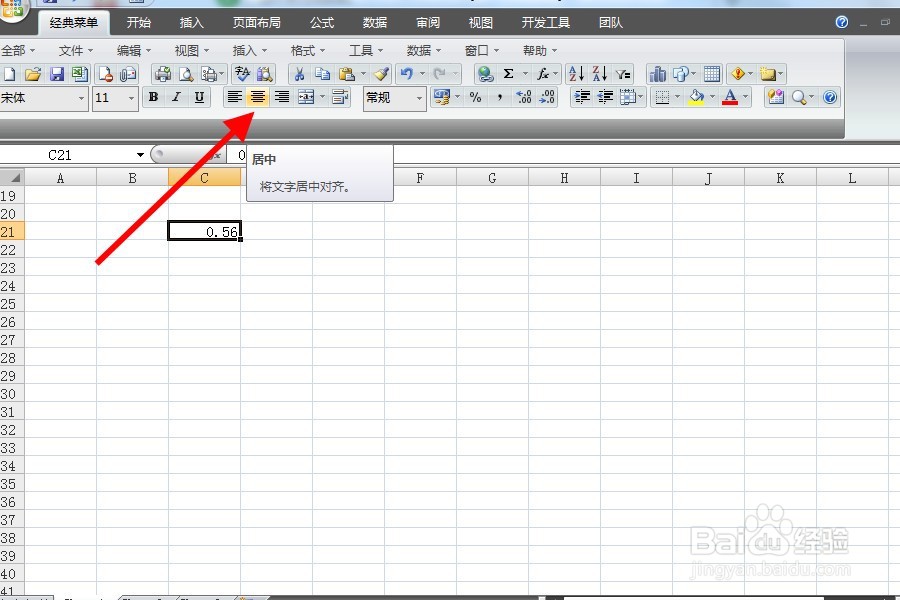
Task: Open font name dropdown 宋体
Action: click(81, 98)
